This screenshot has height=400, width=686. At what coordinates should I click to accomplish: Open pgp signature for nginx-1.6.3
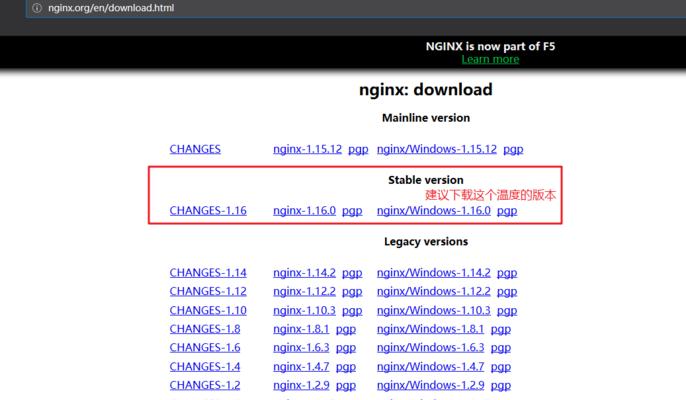pyautogui.click(x=346, y=348)
